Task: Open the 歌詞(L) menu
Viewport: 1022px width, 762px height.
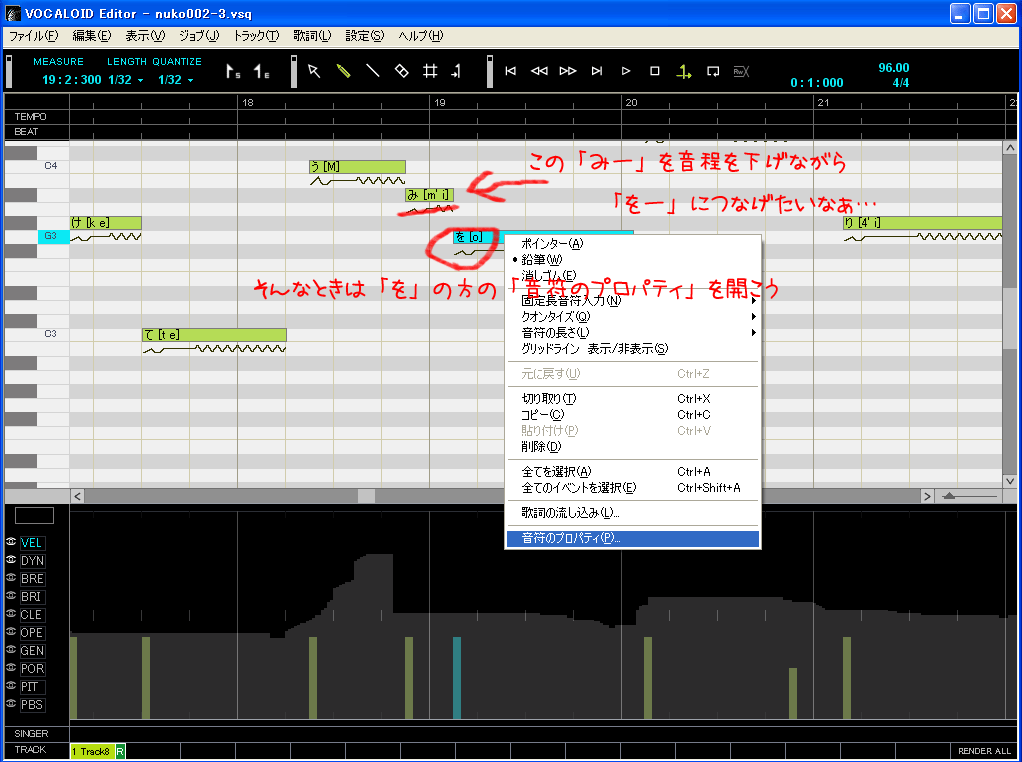Action: click(312, 36)
